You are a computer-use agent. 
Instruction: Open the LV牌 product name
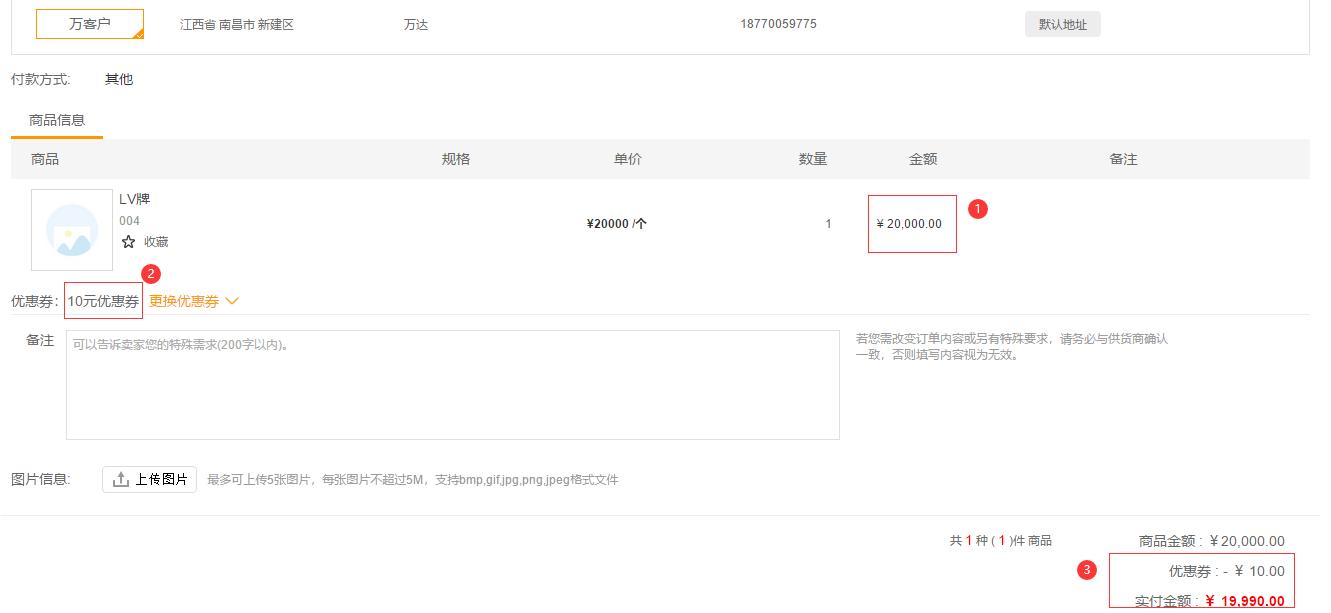pyautogui.click(x=134, y=199)
